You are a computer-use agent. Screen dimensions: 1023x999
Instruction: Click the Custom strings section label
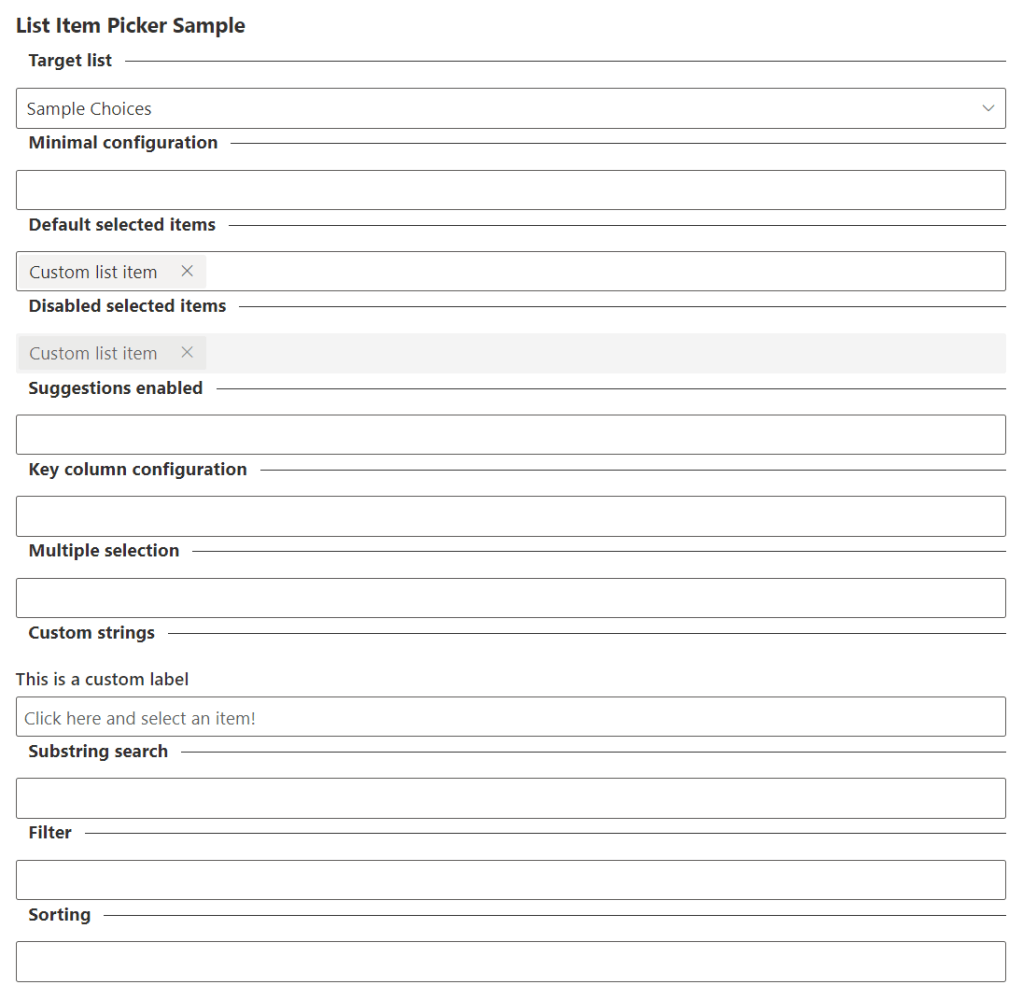point(92,633)
